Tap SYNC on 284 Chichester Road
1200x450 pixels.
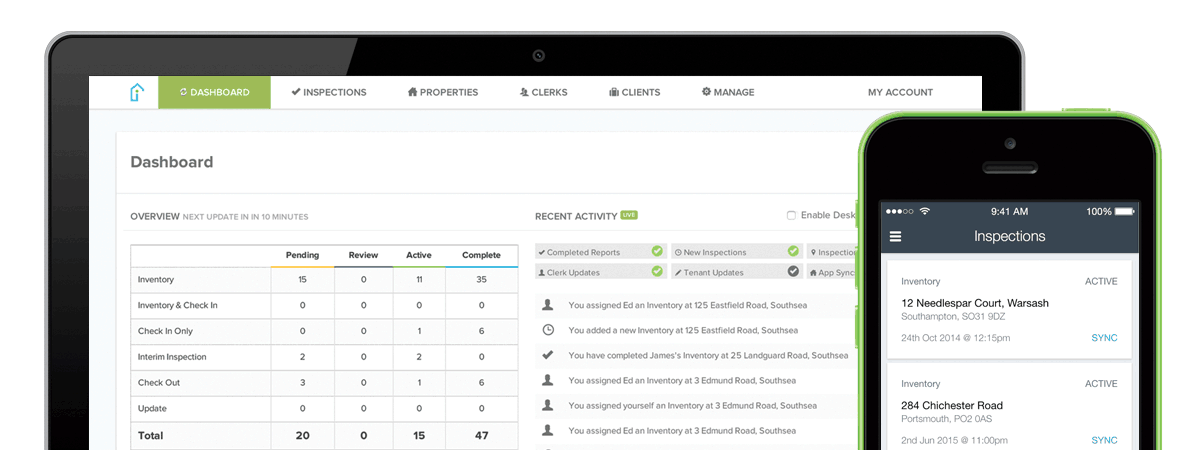click(1104, 440)
